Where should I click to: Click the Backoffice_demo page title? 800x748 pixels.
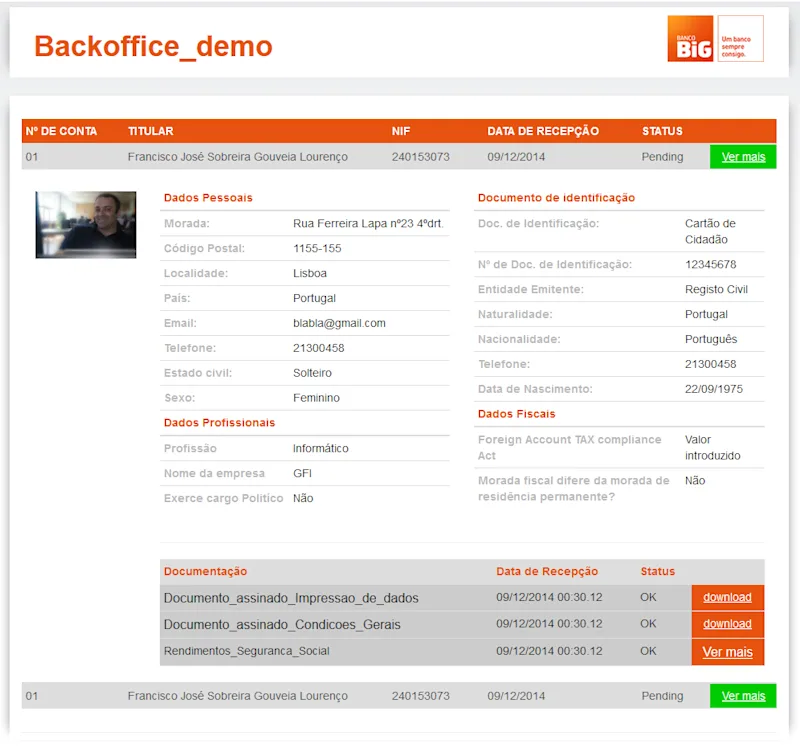[x=153, y=46]
